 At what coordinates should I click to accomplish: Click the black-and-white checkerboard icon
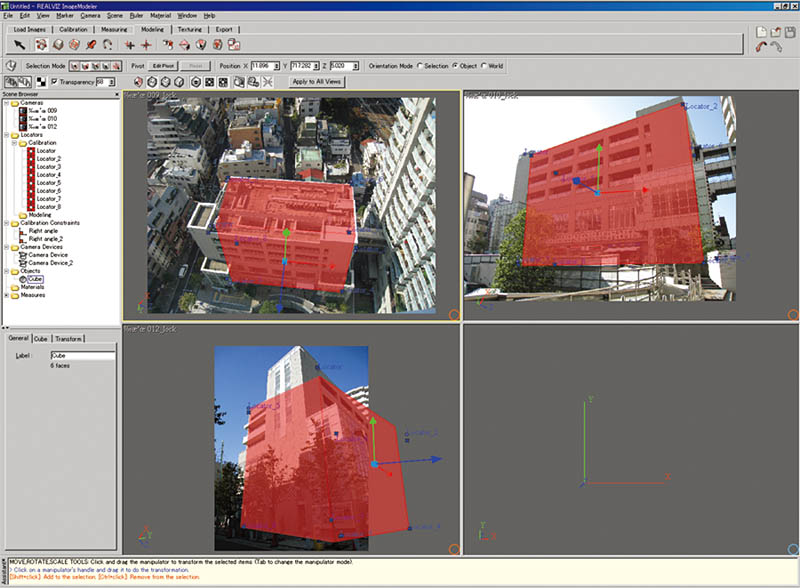click(41, 82)
